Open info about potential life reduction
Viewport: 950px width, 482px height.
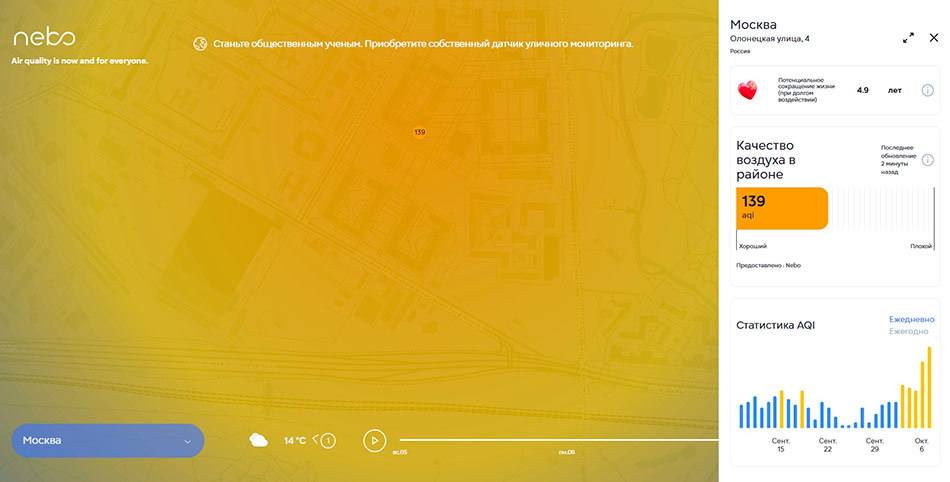click(927, 90)
